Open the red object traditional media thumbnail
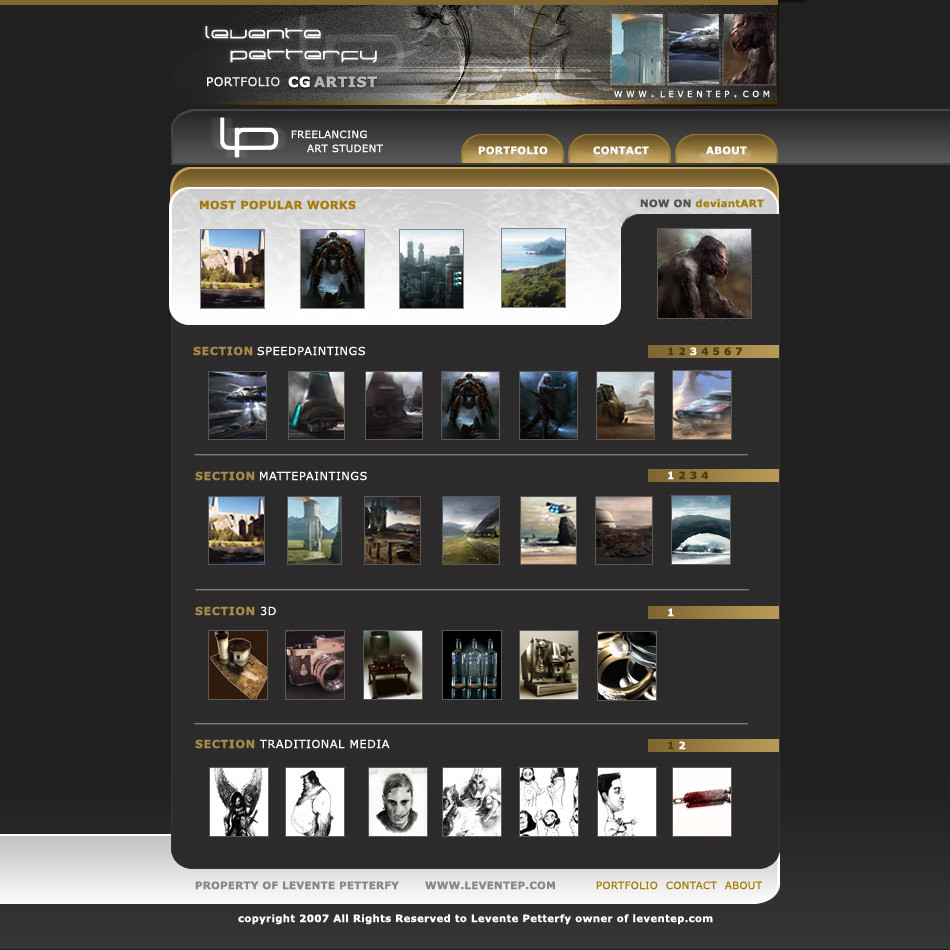Image resolution: width=950 pixels, height=950 pixels. point(702,802)
